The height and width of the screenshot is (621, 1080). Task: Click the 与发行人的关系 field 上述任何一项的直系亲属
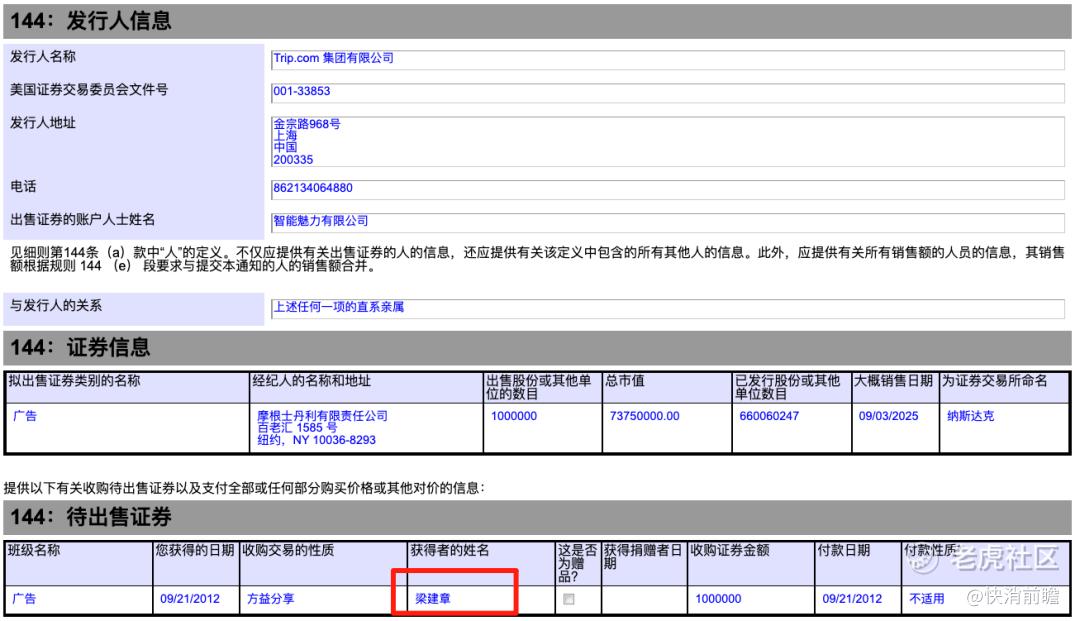click(x=667, y=308)
